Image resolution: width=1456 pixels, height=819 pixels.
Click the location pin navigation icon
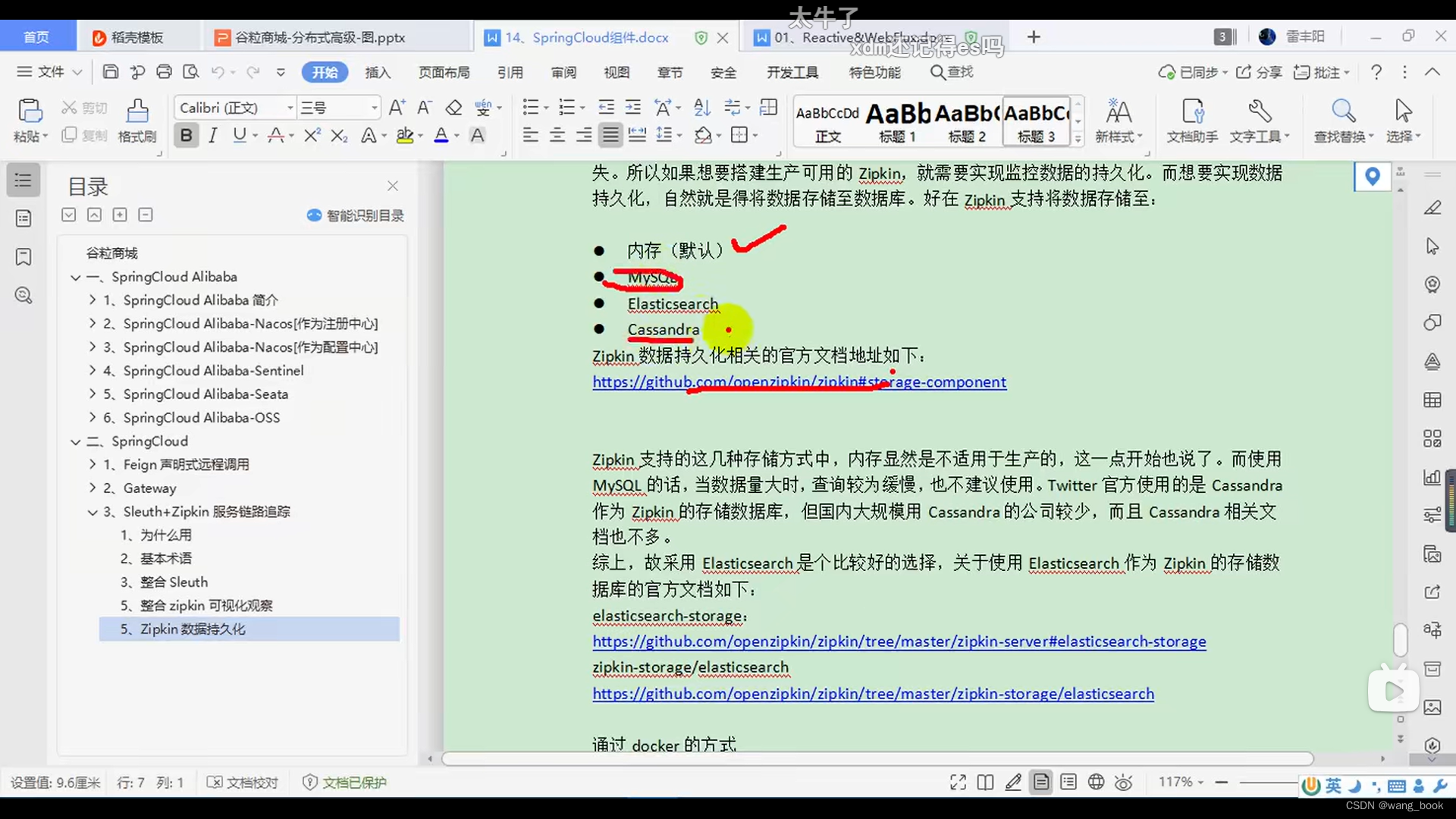(x=1372, y=177)
